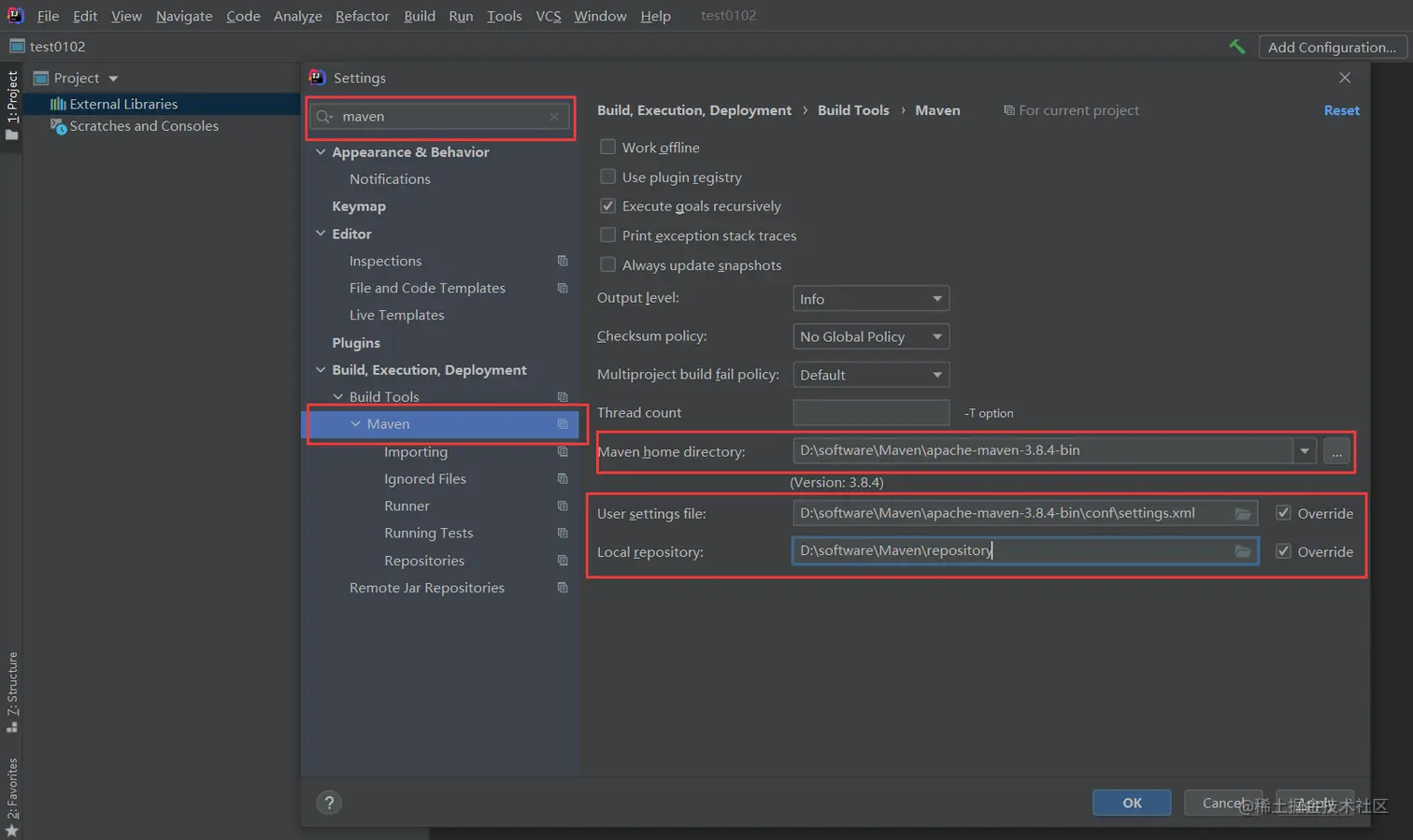Open the Refactor menu
Image resolution: width=1413 pixels, height=840 pixels.
(x=363, y=16)
